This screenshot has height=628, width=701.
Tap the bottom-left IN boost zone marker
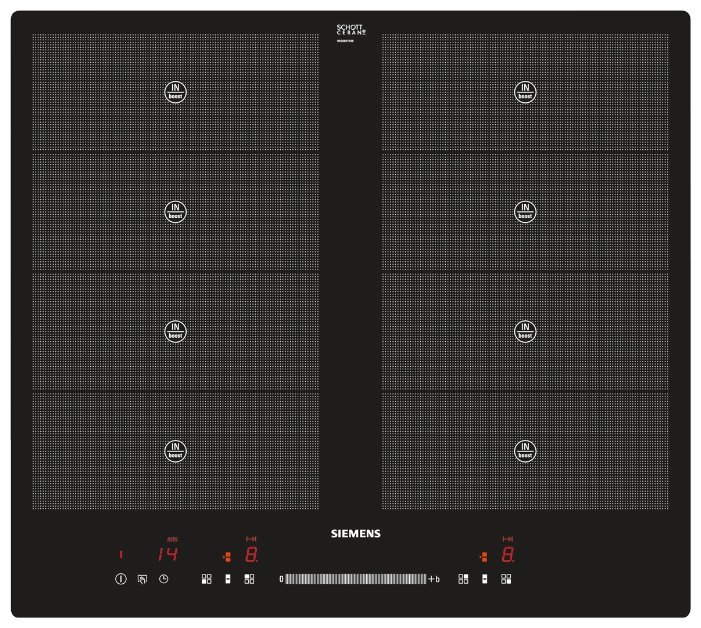tap(175, 450)
